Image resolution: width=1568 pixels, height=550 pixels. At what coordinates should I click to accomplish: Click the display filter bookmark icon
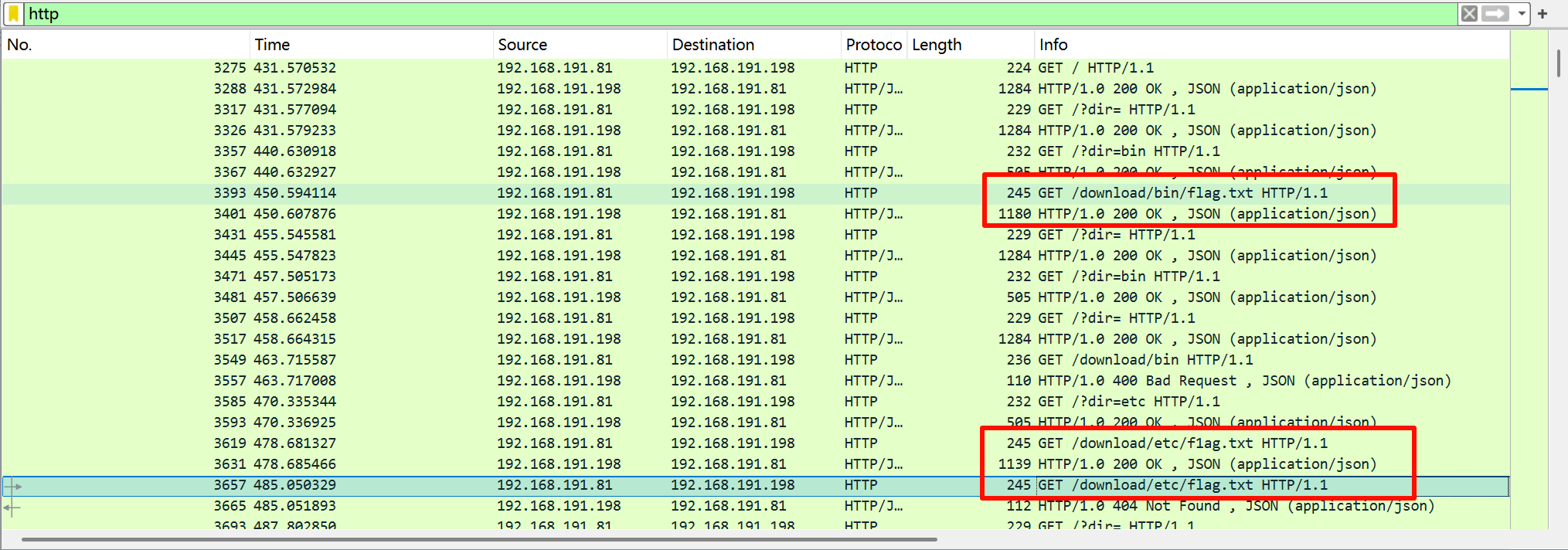coord(13,14)
